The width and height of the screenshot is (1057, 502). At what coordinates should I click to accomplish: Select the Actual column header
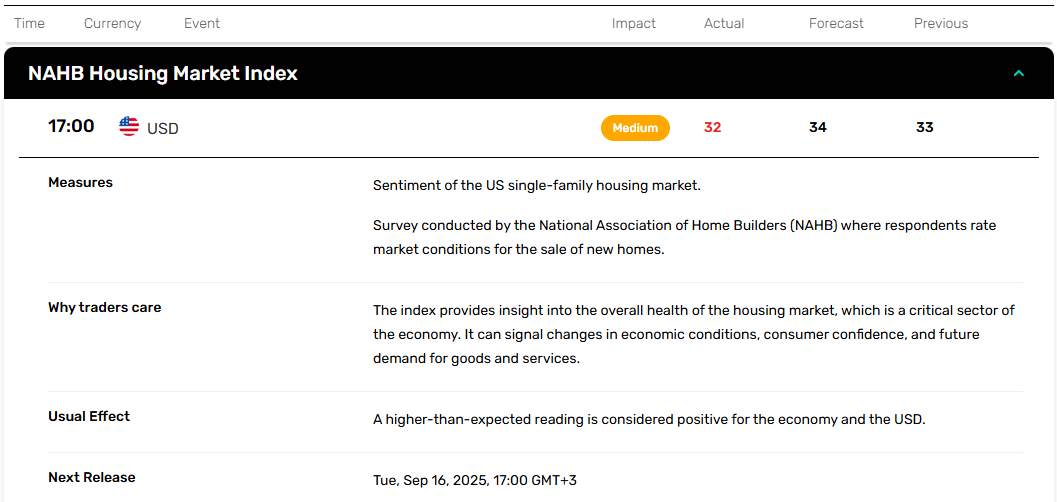(724, 24)
